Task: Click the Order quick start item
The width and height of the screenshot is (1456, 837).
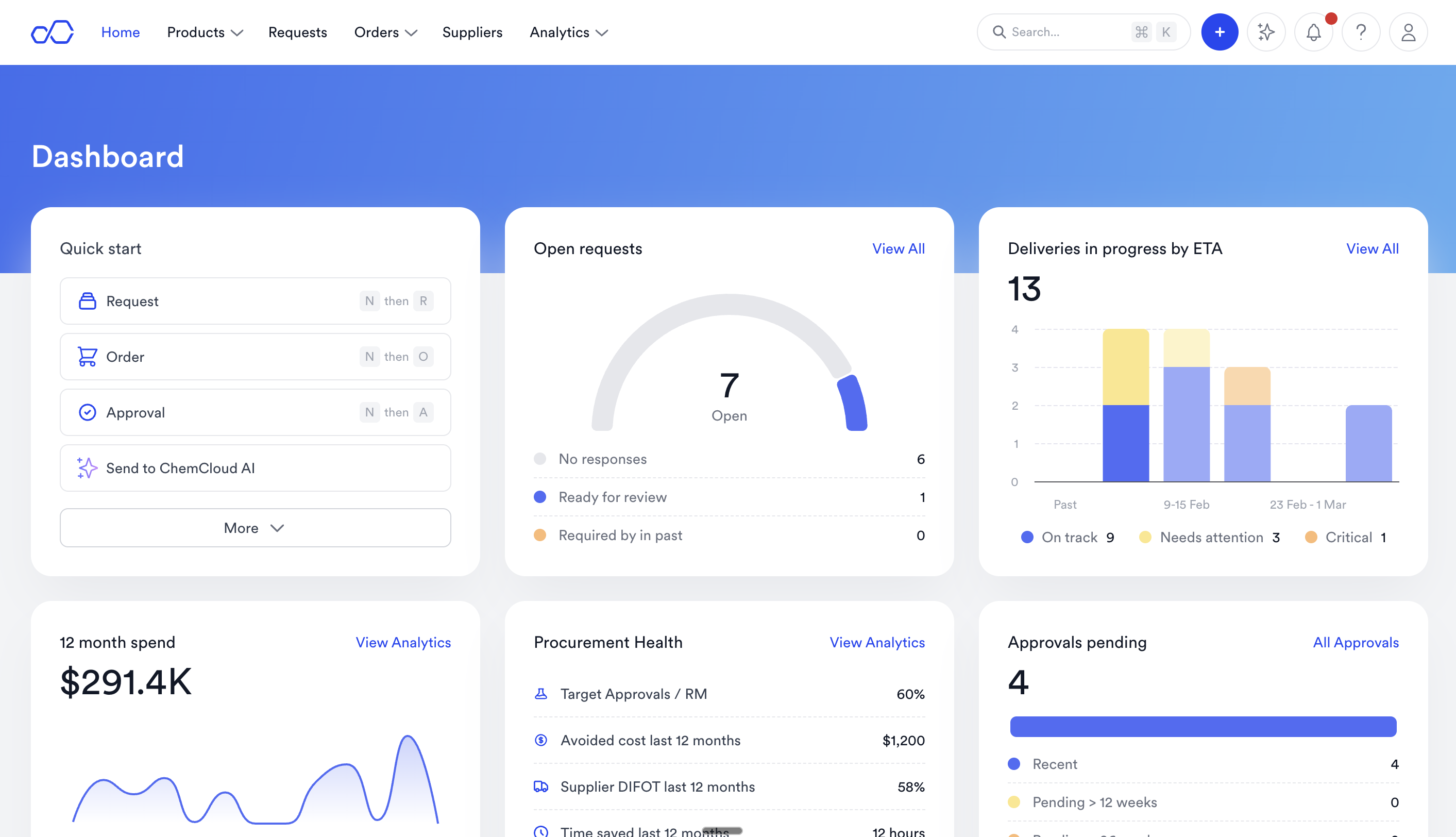Action: point(255,357)
